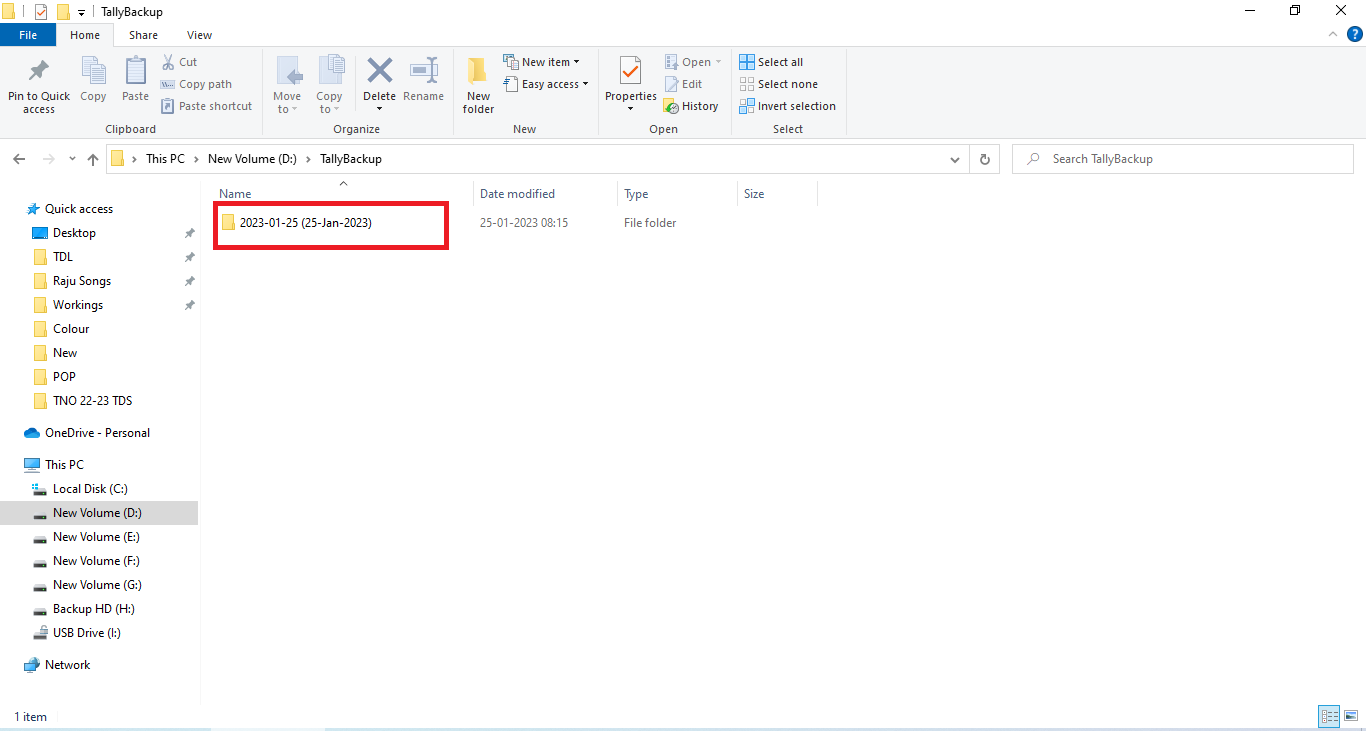1366x731 pixels.
Task: Open the TDL pinned folder
Action: coord(65,256)
